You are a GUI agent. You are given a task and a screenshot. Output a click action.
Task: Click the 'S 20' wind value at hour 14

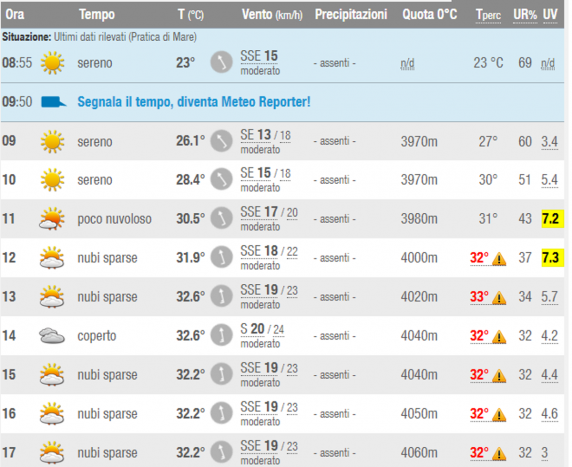[252, 329]
